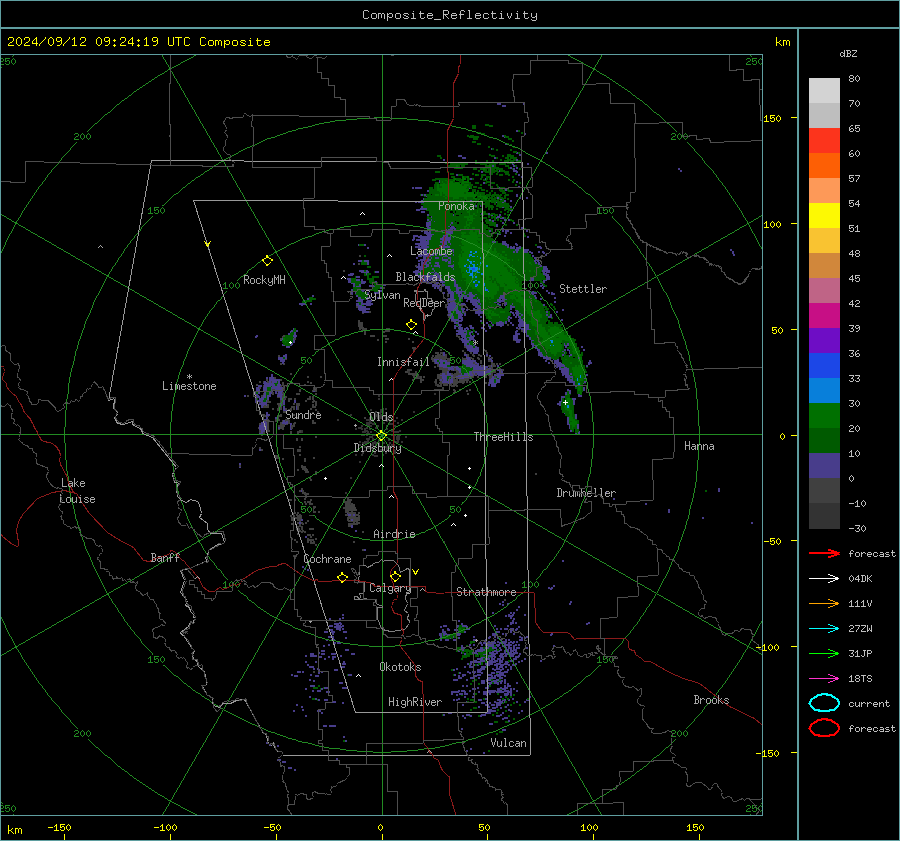
Task: Click the Lacombe city label
Action: point(431,251)
